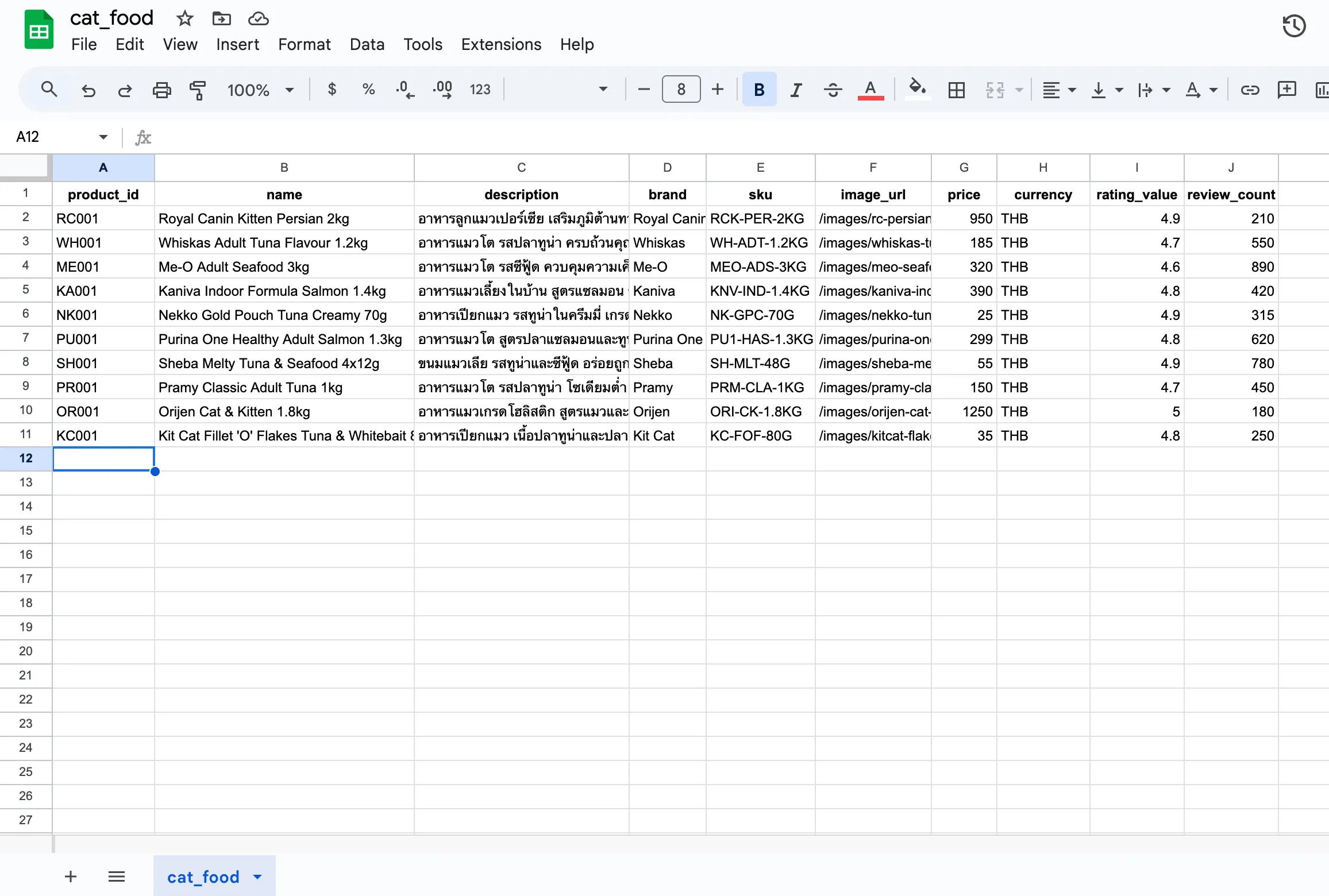Click the merge cells icon
This screenshot has height=896, width=1329.
[x=995, y=90]
